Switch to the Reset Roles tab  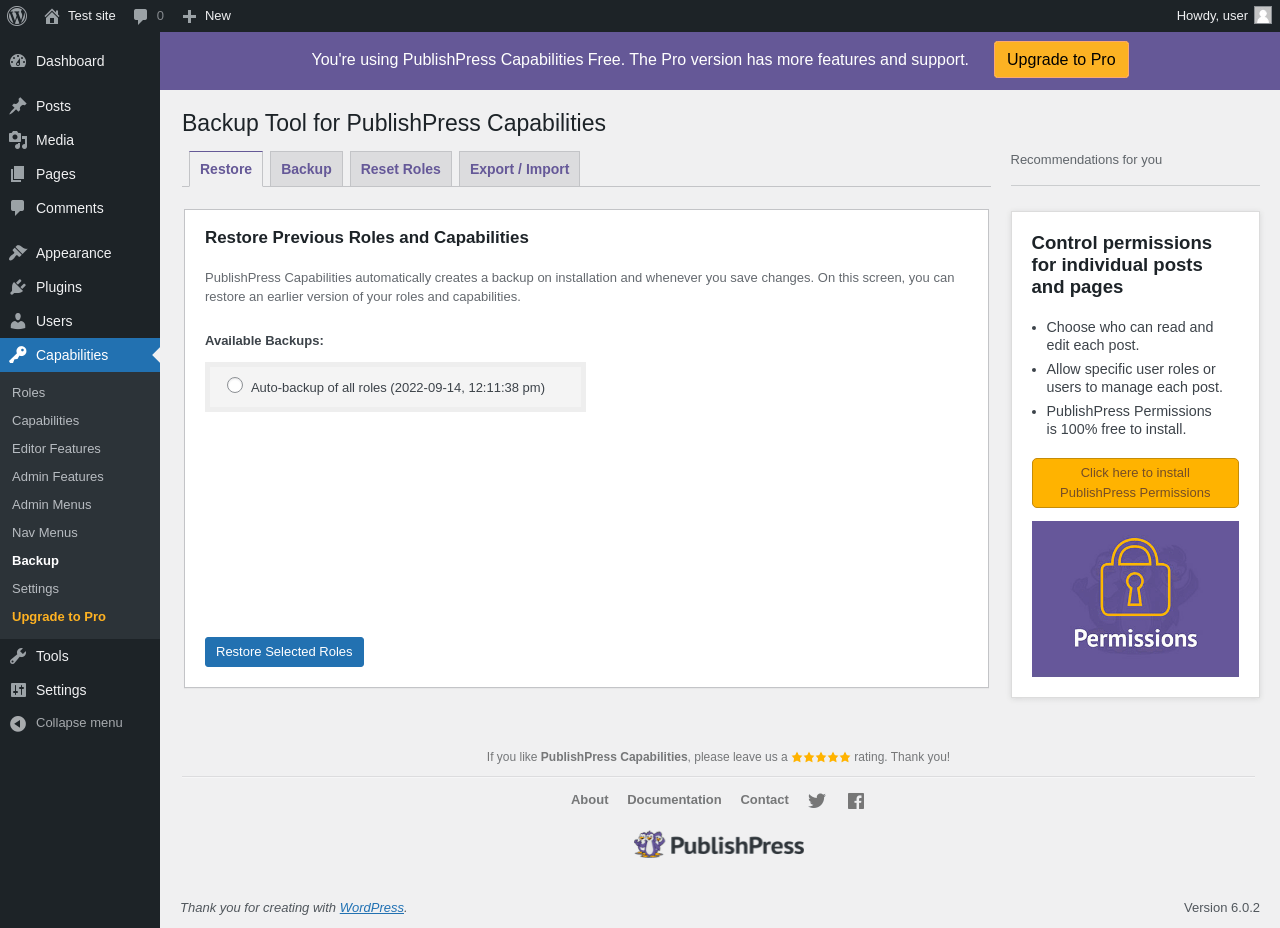(x=401, y=169)
